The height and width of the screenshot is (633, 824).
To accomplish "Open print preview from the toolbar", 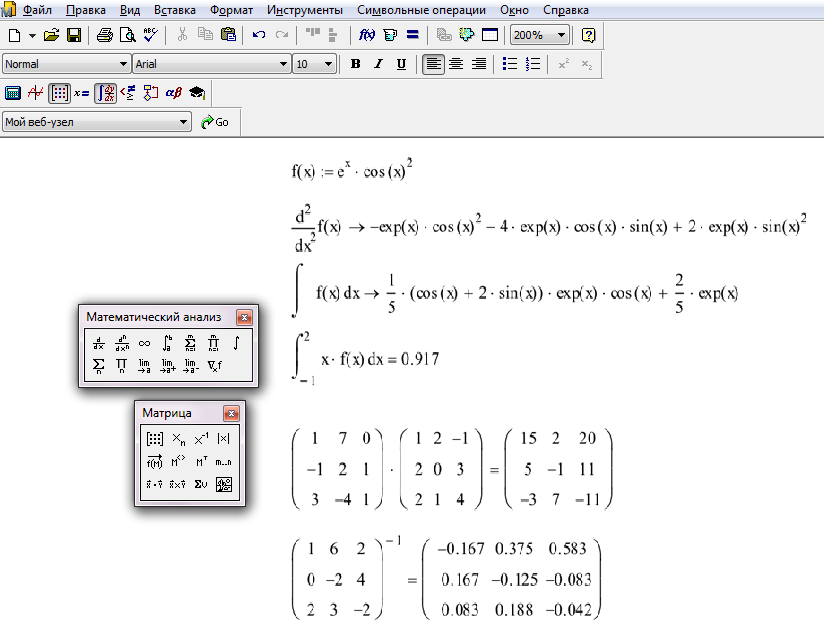I will [x=128, y=35].
